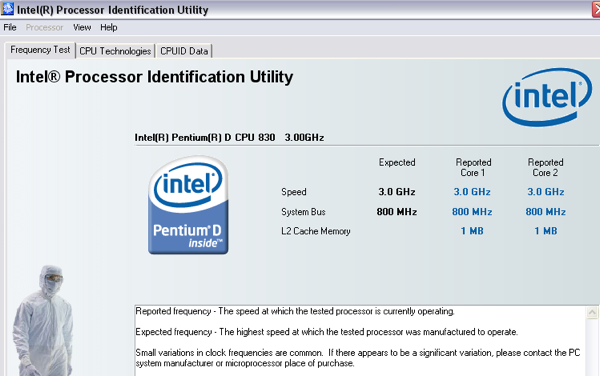Click the Core 2 L2 cache '1 MB'
Image resolution: width=600 pixels, height=376 pixels.
546,231
